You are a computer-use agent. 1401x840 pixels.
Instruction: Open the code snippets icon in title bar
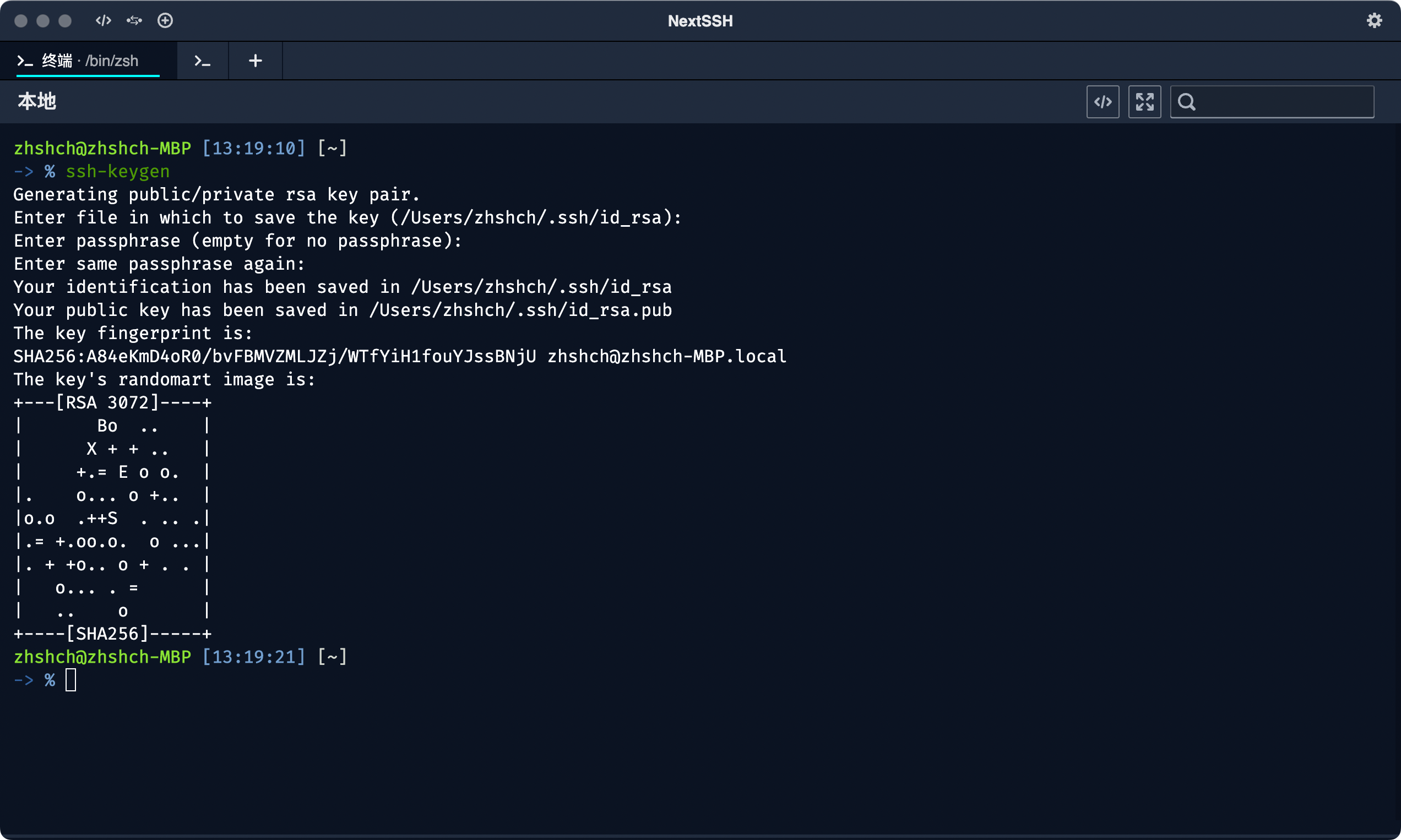pos(103,21)
